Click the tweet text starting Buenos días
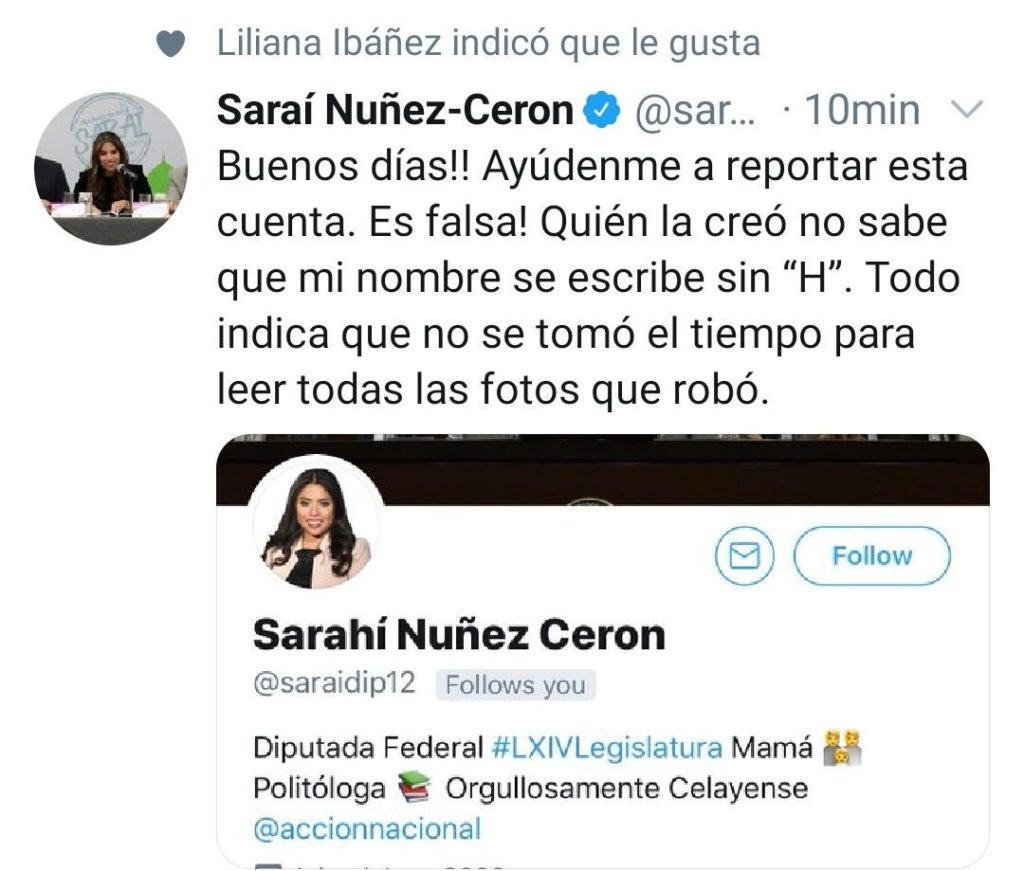Image resolution: width=1024 pixels, height=871 pixels. (592, 277)
